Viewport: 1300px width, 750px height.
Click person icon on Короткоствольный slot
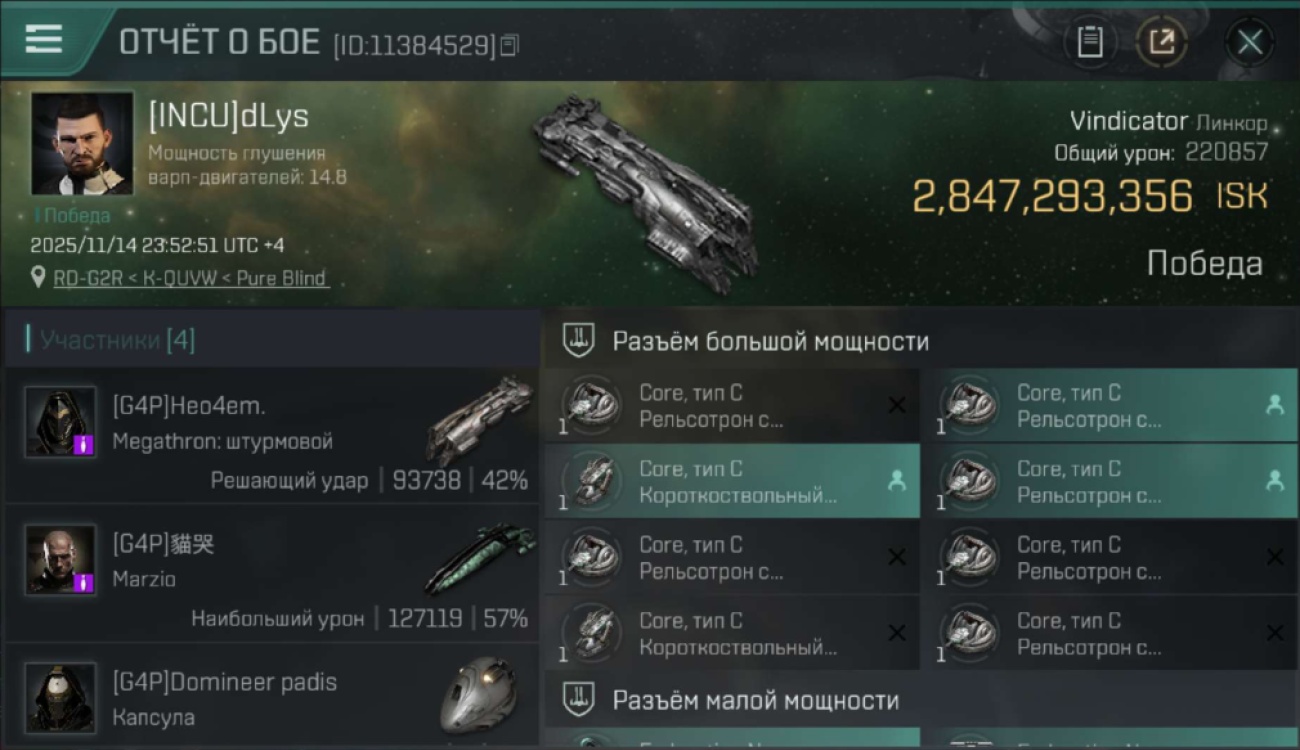pos(897,481)
